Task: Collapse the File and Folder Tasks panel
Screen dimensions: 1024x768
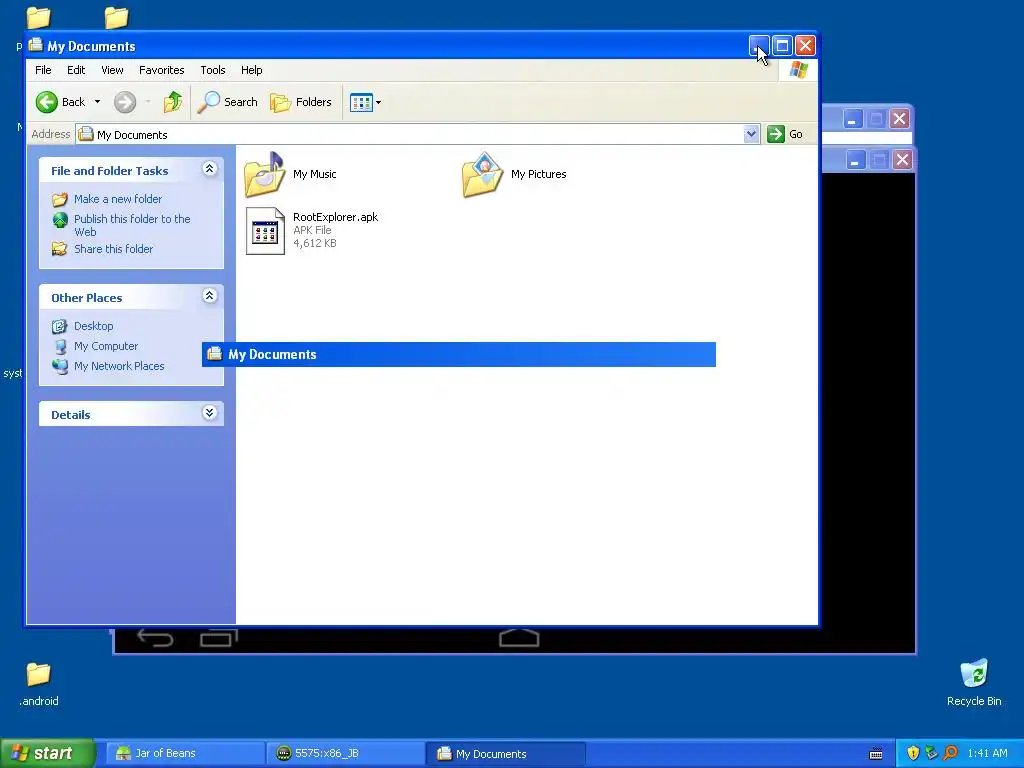Action: click(x=210, y=169)
